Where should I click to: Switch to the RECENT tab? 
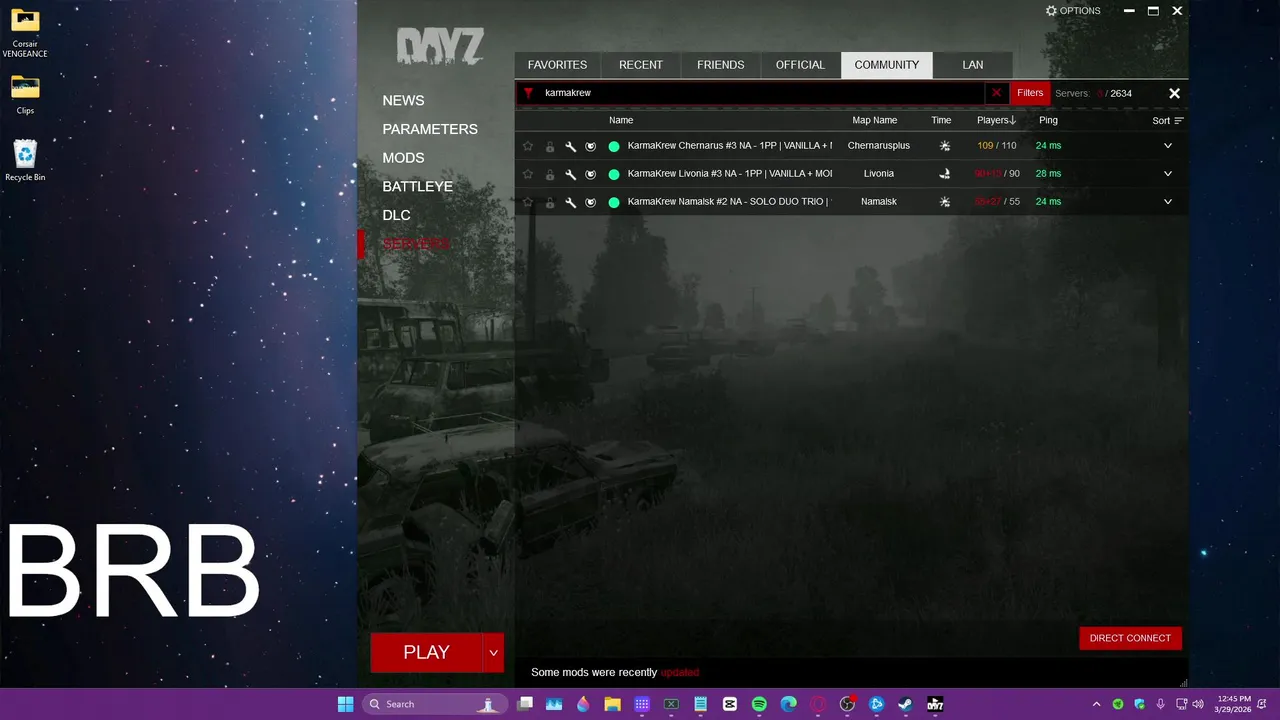click(641, 65)
